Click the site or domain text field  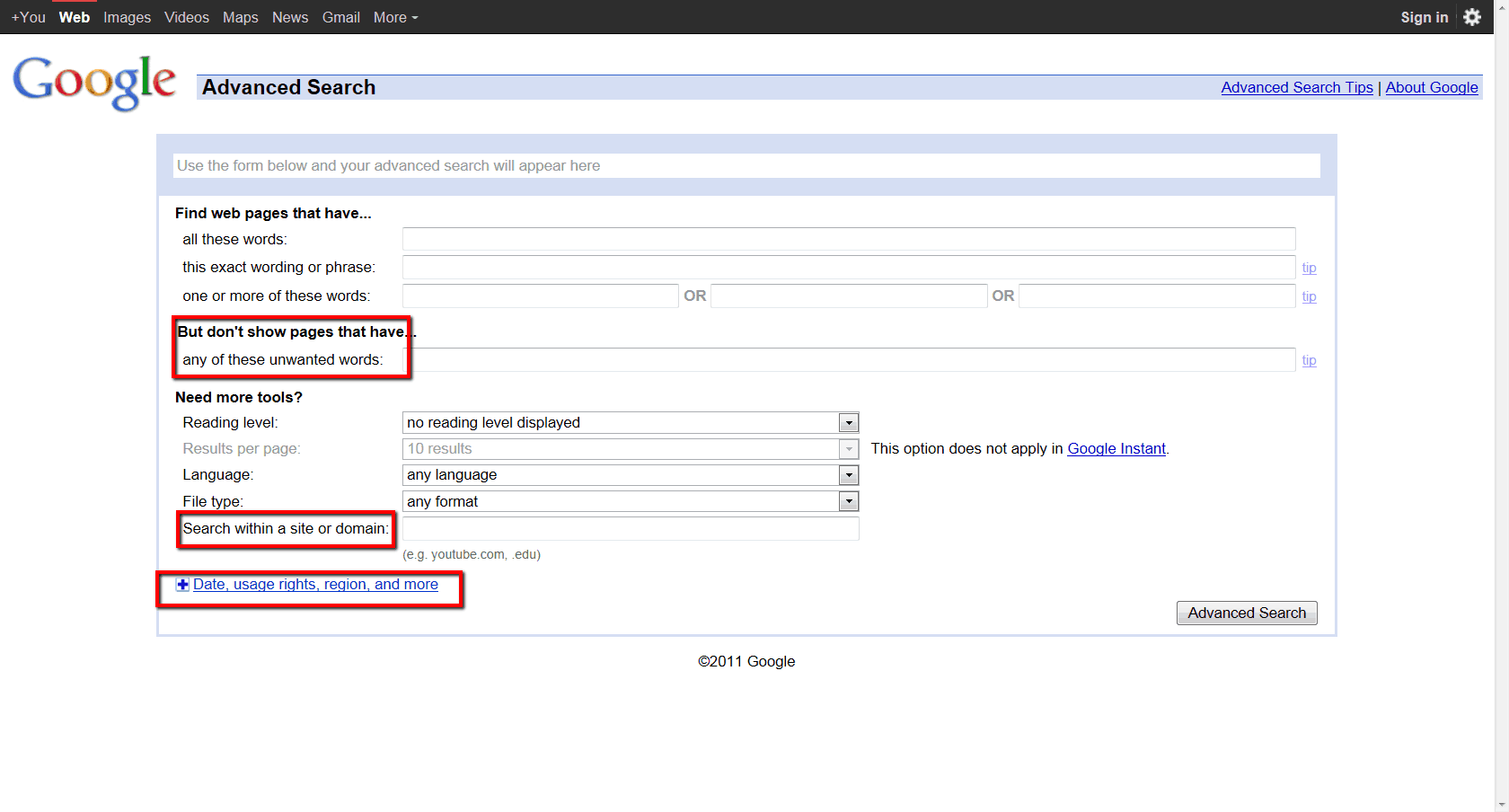click(630, 529)
